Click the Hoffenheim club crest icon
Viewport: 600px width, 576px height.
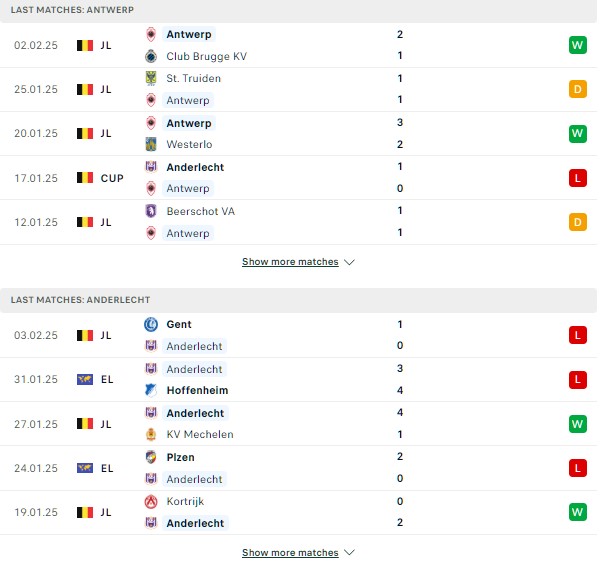click(x=151, y=390)
